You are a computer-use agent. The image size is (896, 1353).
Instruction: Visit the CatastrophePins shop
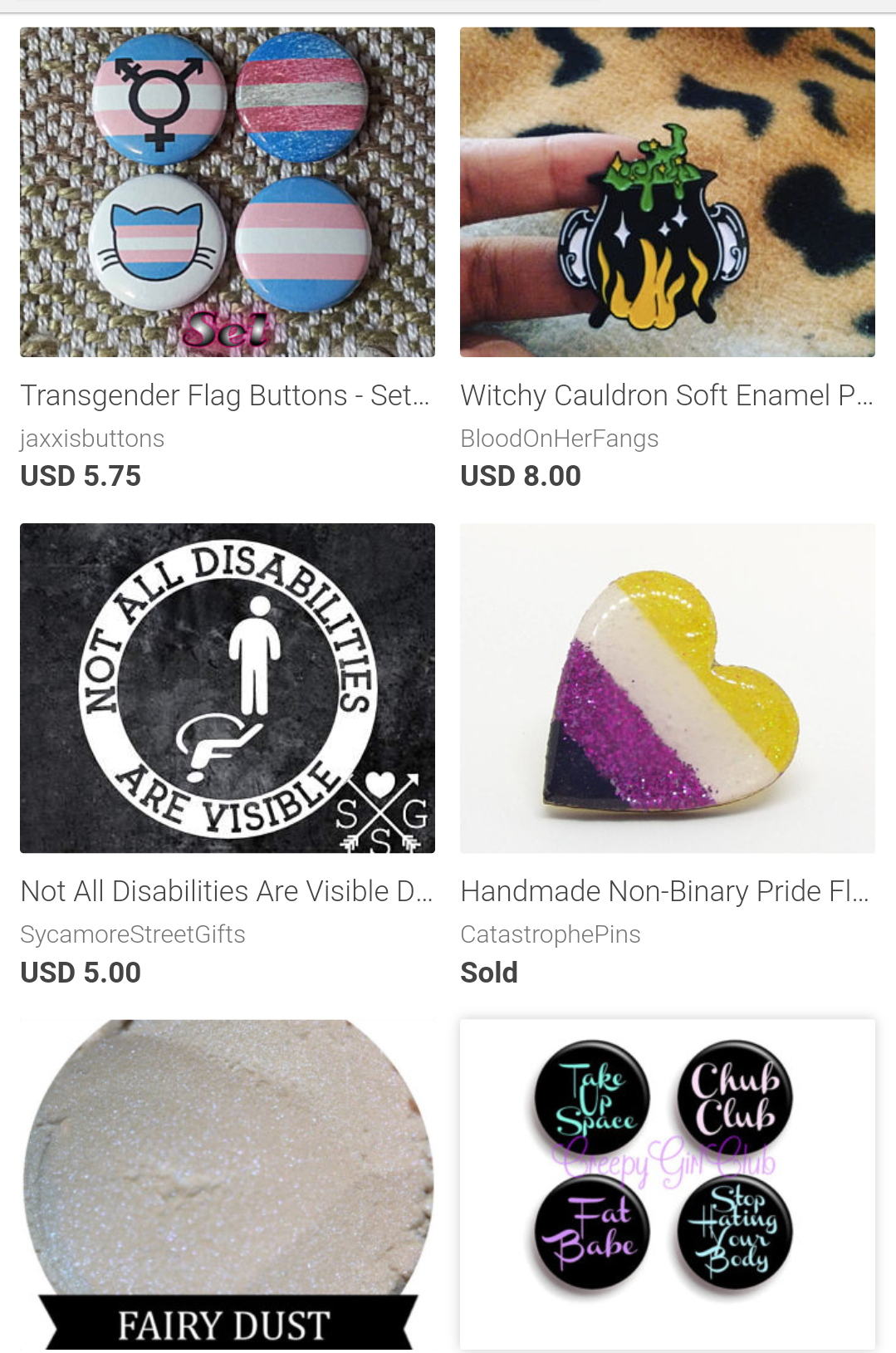coord(551,934)
